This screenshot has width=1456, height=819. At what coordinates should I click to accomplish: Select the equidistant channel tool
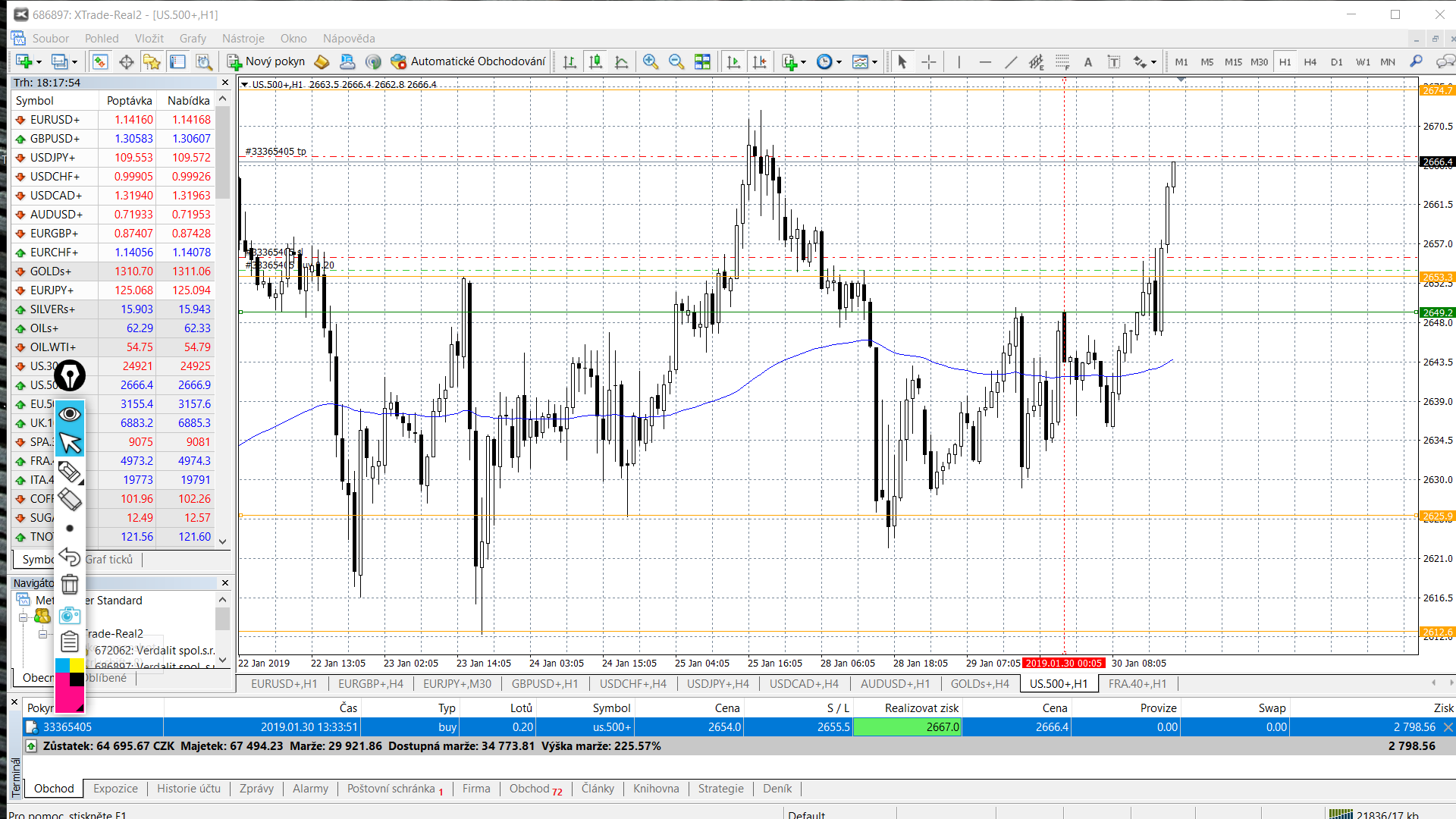click(1037, 62)
